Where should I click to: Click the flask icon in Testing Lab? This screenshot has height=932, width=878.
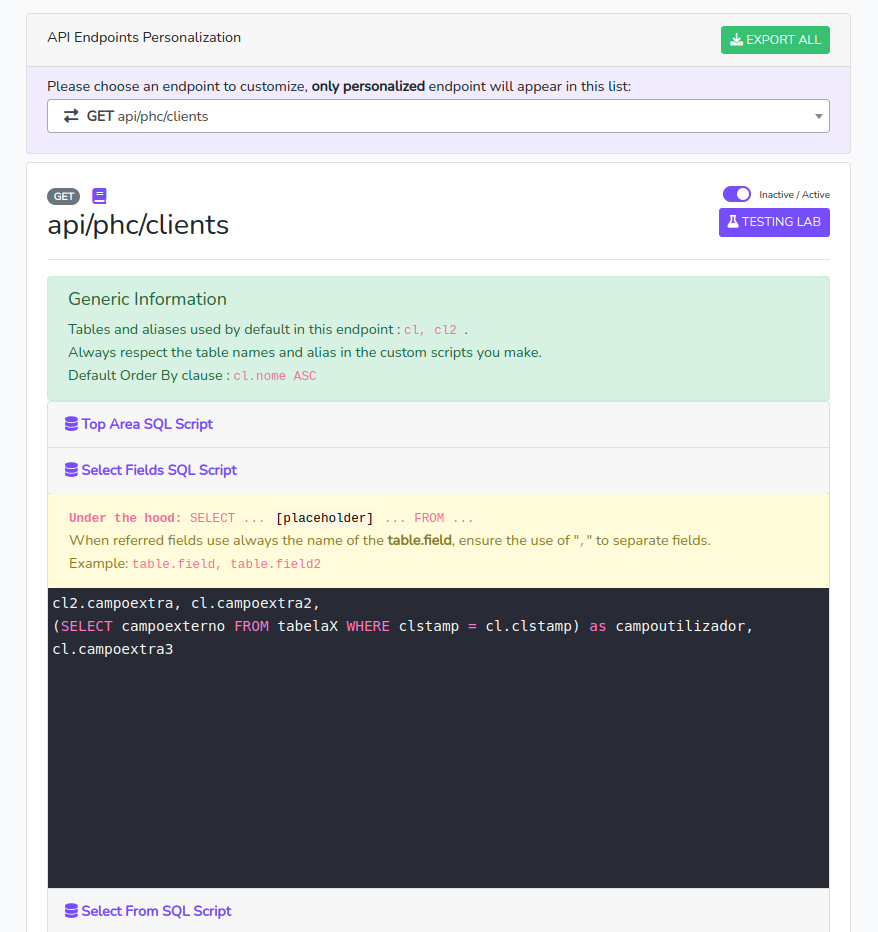click(x=733, y=222)
